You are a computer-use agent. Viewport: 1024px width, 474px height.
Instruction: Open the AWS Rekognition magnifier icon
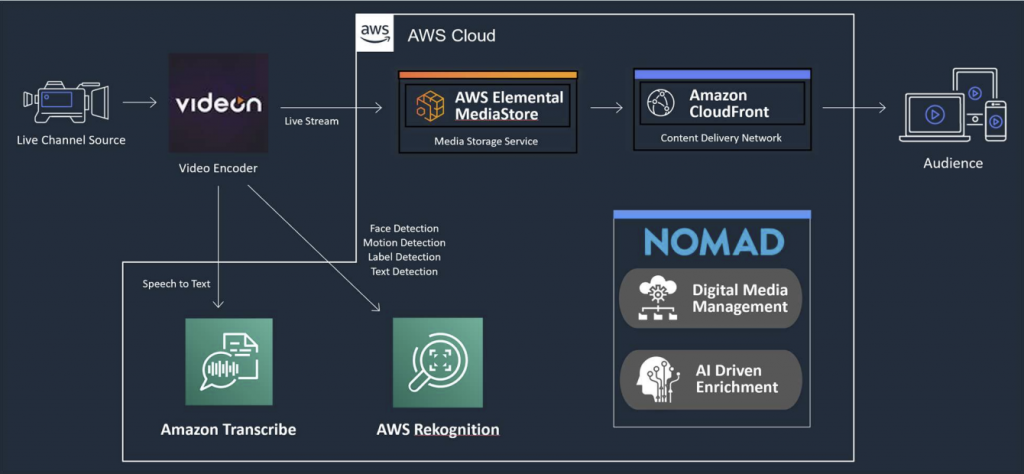(438, 362)
